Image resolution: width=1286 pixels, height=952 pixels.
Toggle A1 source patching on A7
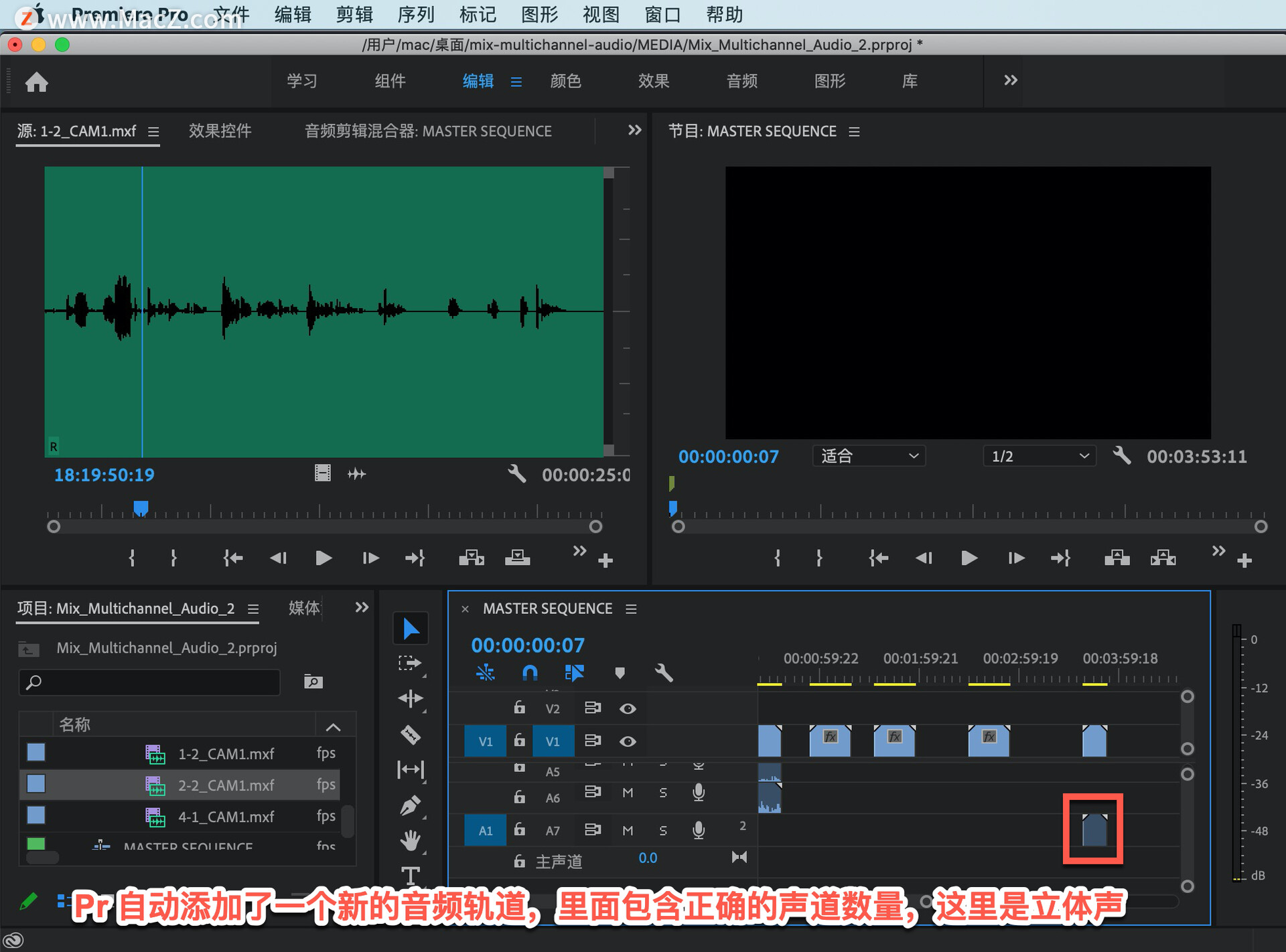486,830
